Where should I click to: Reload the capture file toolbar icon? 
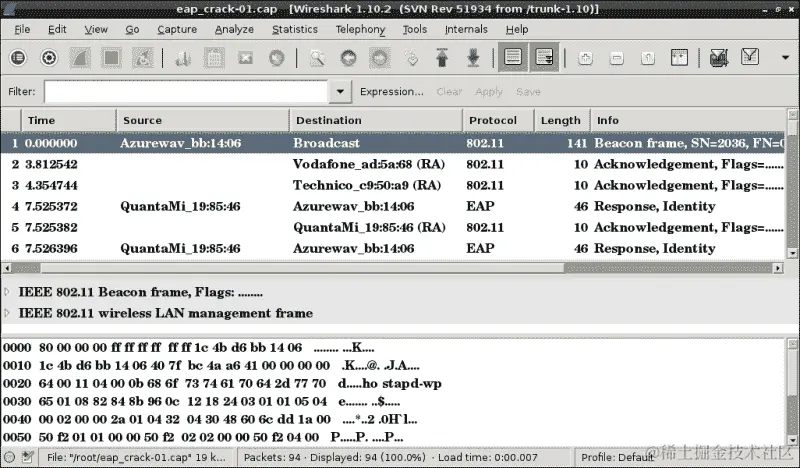pyautogui.click(x=277, y=58)
